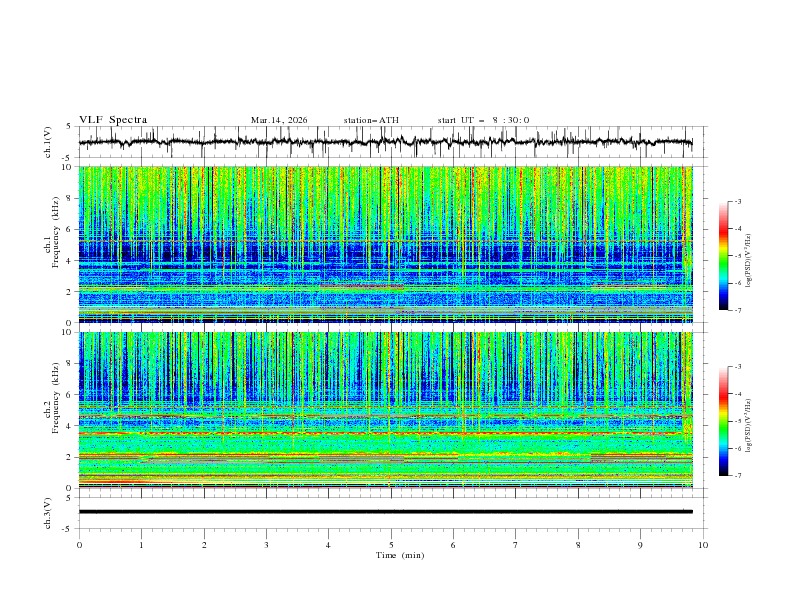The height and width of the screenshot is (612, 792).
Task: Click the ch.3(V) axis label
Action: click(49, 511)
